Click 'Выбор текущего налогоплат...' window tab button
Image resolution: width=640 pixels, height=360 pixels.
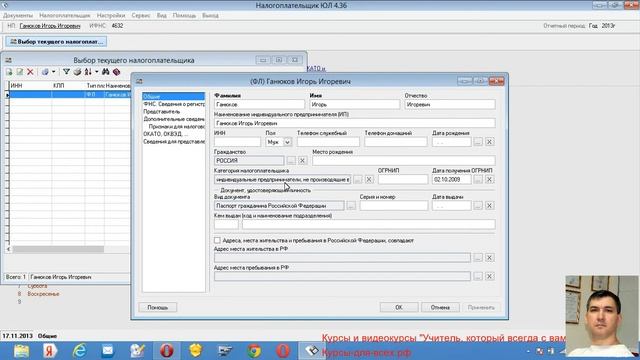tap(56, 42)
